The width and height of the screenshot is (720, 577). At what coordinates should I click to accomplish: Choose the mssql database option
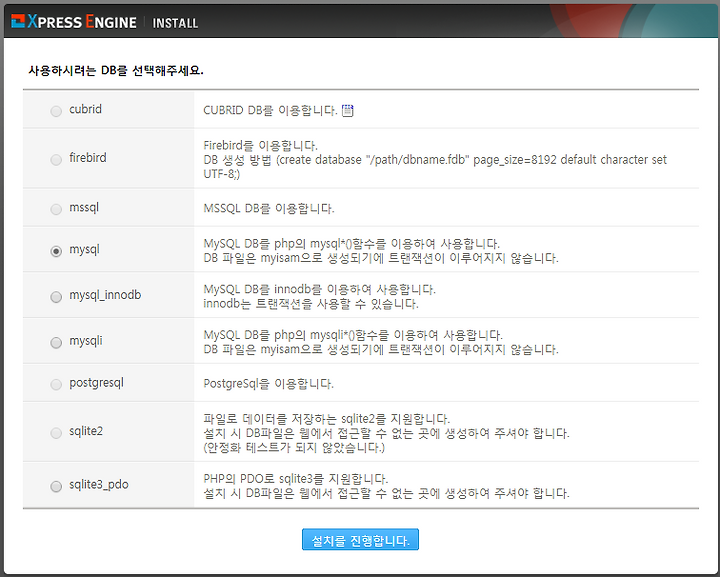click(56, 209)
